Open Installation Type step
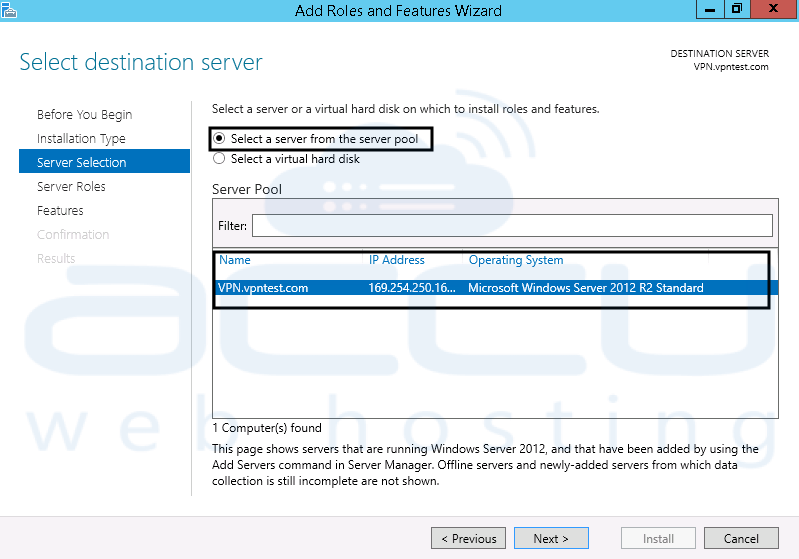This screenshot has height=559, width=799. [x=81, y=139]
